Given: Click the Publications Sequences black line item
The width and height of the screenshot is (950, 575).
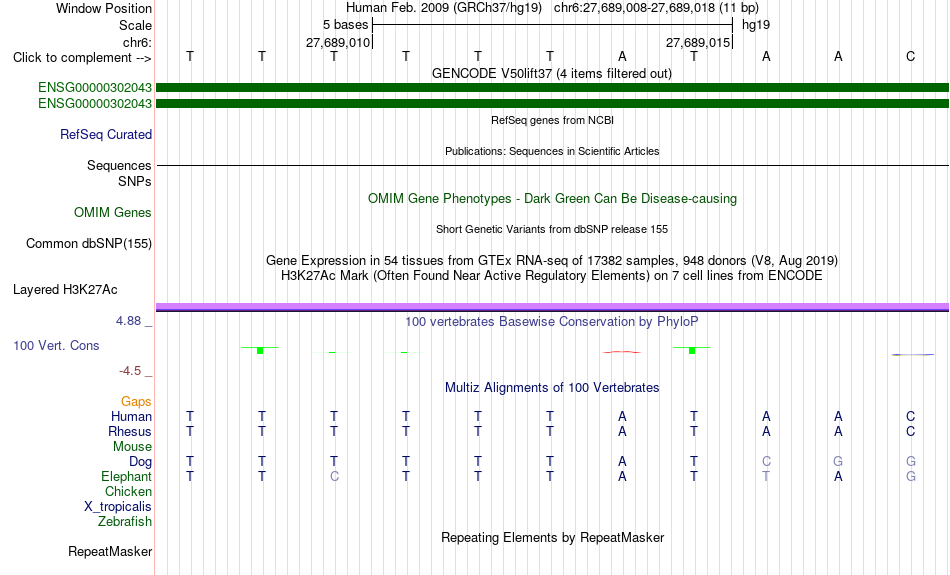Looking at the screenshot, I should point(552,165).
